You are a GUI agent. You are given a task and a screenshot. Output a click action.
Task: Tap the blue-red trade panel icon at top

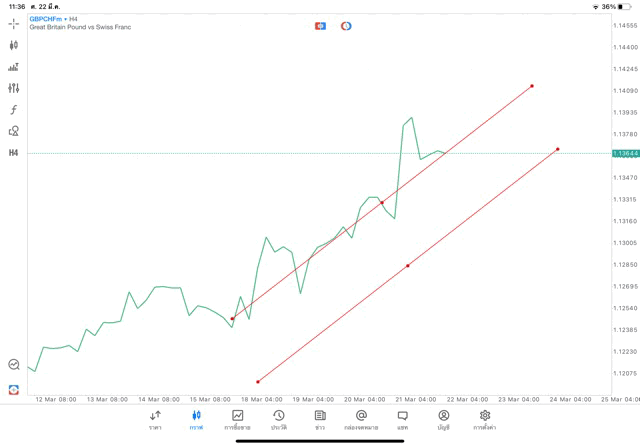[320, 25]
